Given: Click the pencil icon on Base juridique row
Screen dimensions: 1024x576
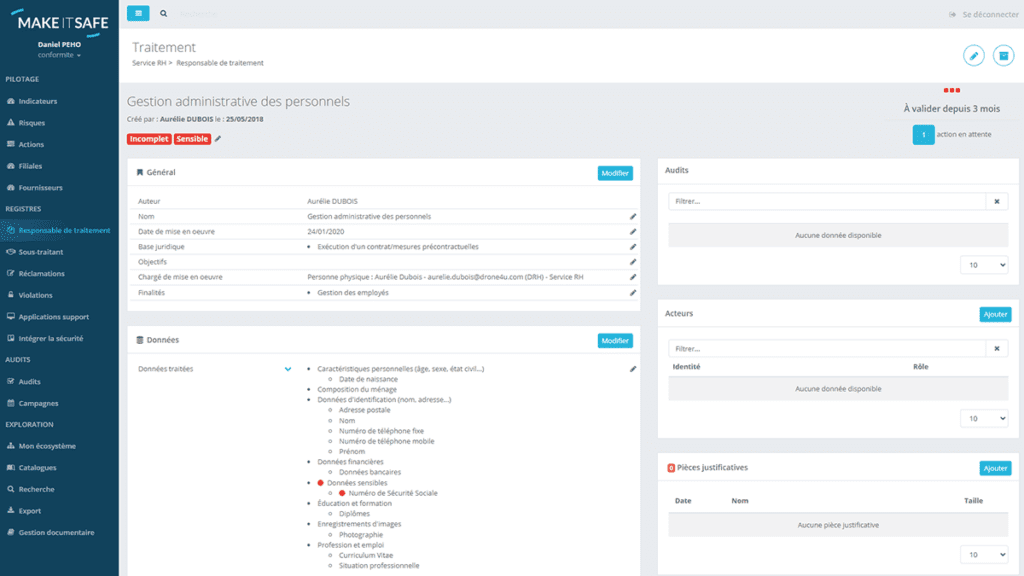Looking at the screenshot, I should pos(633,247).
